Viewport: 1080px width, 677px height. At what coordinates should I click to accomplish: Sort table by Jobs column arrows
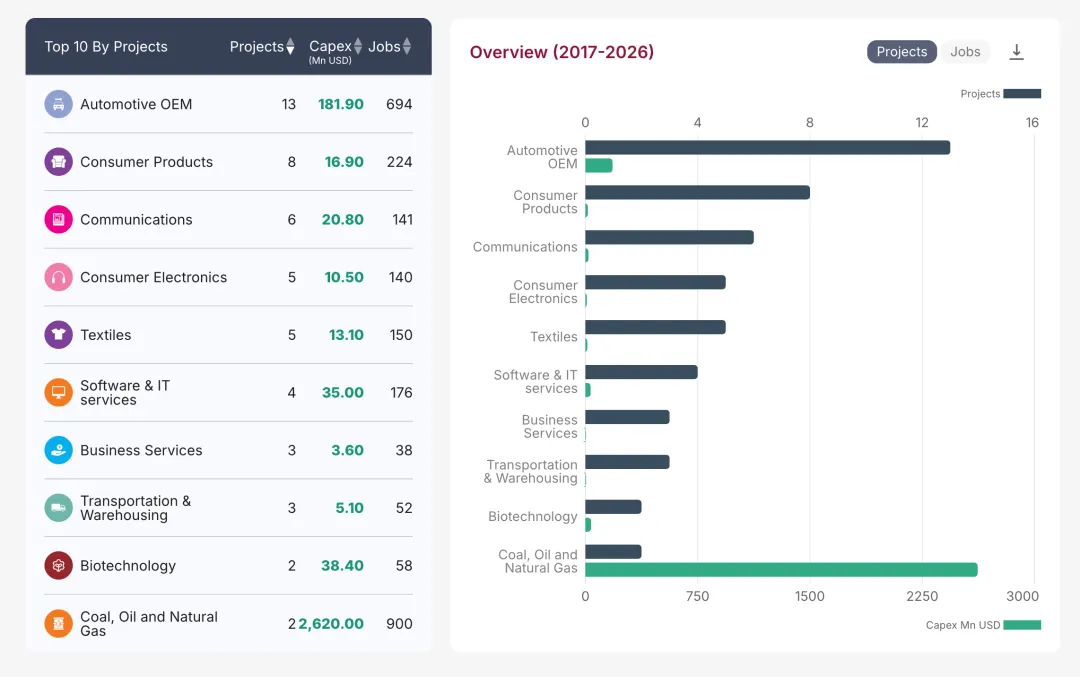407,47
